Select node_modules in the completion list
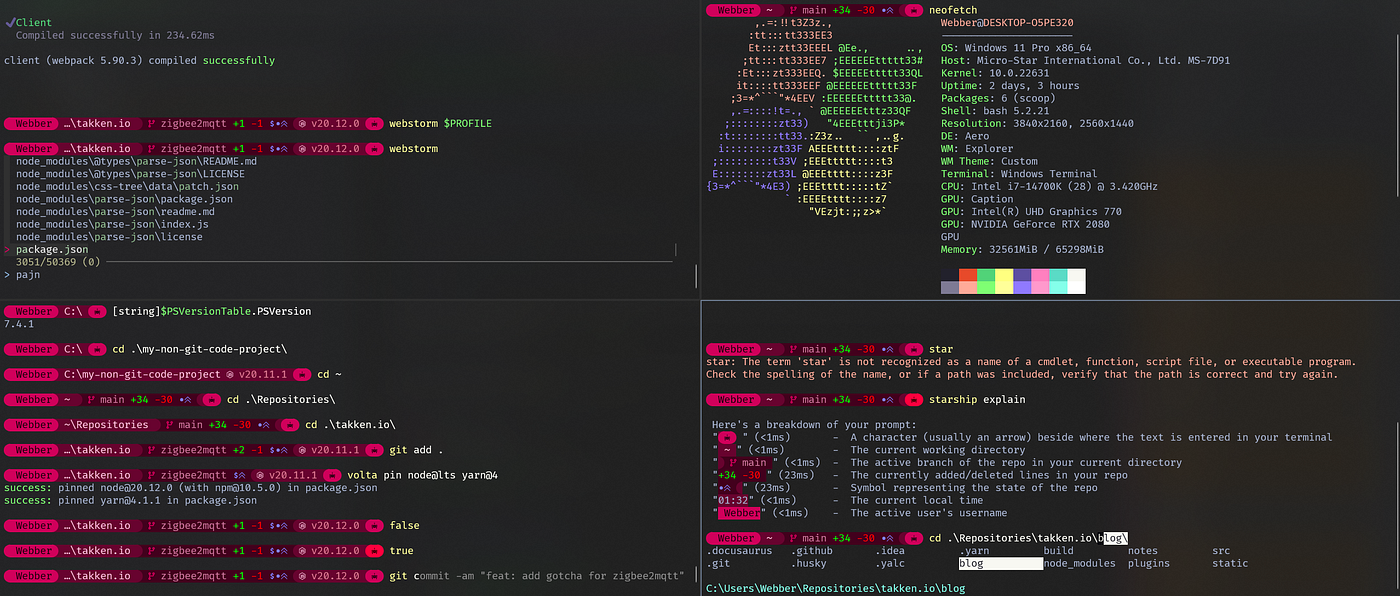The image size is (1400, 596). (x=1079, y=563)
